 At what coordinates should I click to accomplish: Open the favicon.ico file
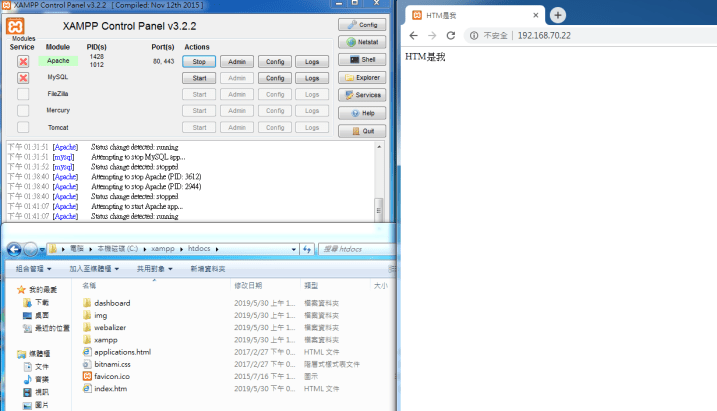110,376
